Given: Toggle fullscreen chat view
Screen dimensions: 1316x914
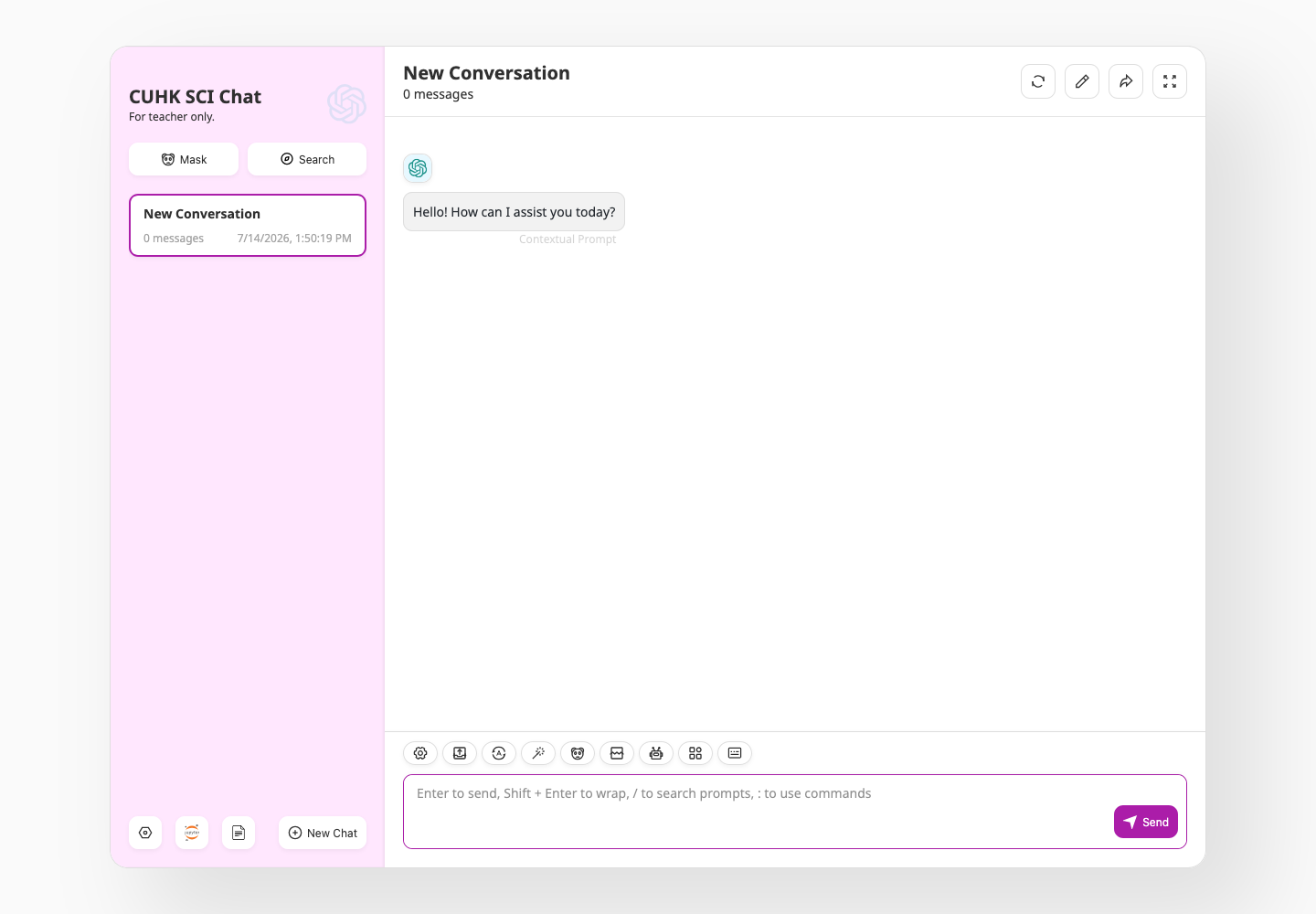Looking at the screenshot, I should pos(1170,81).
